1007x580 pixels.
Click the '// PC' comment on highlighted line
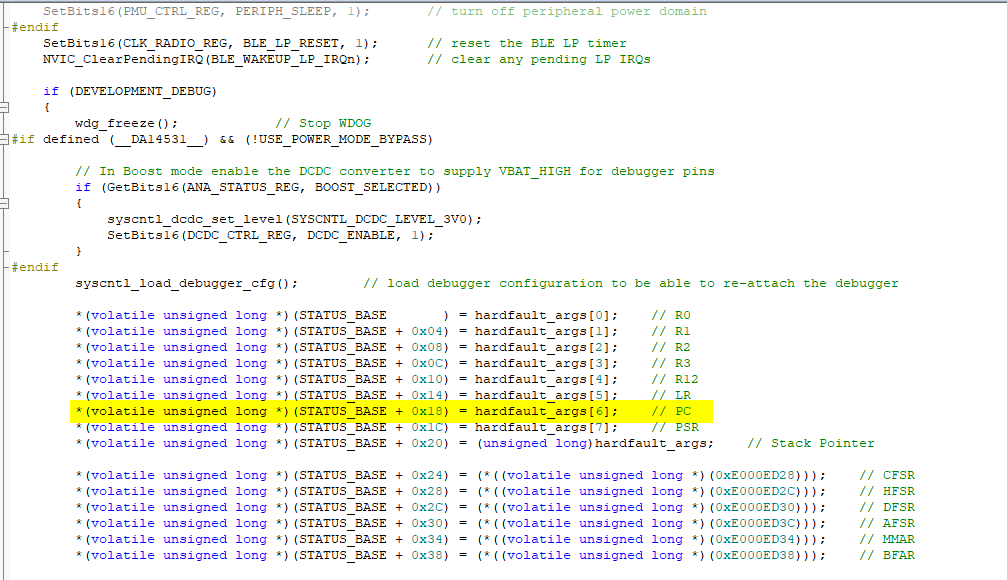(x=671, y=411)
